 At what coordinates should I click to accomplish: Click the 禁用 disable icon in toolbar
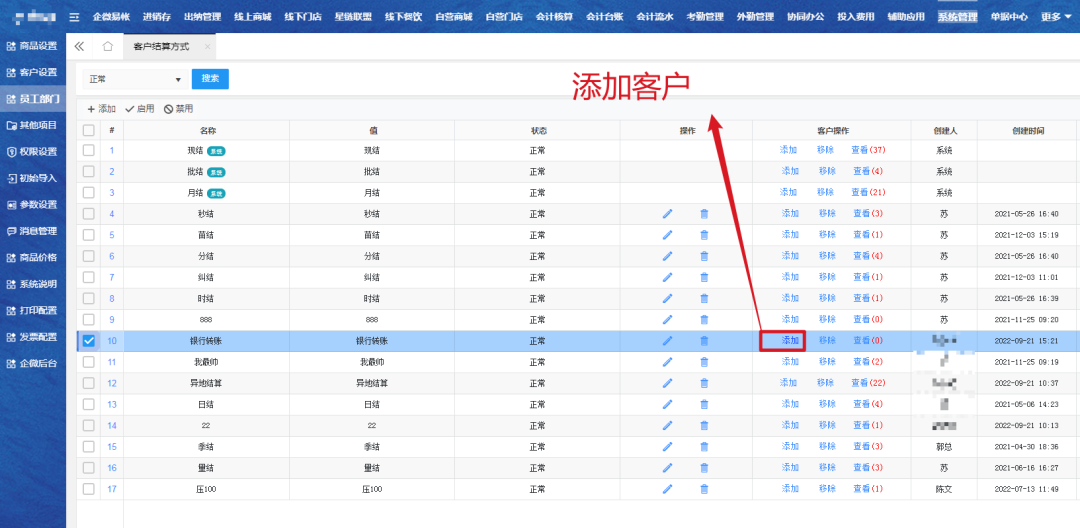tap(169, 109)
